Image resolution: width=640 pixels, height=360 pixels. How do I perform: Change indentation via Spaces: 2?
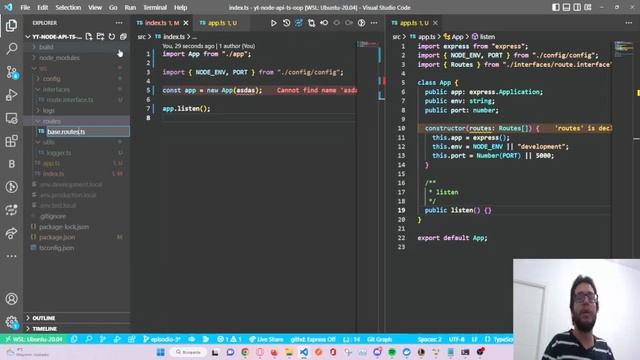tap(429, 339)
